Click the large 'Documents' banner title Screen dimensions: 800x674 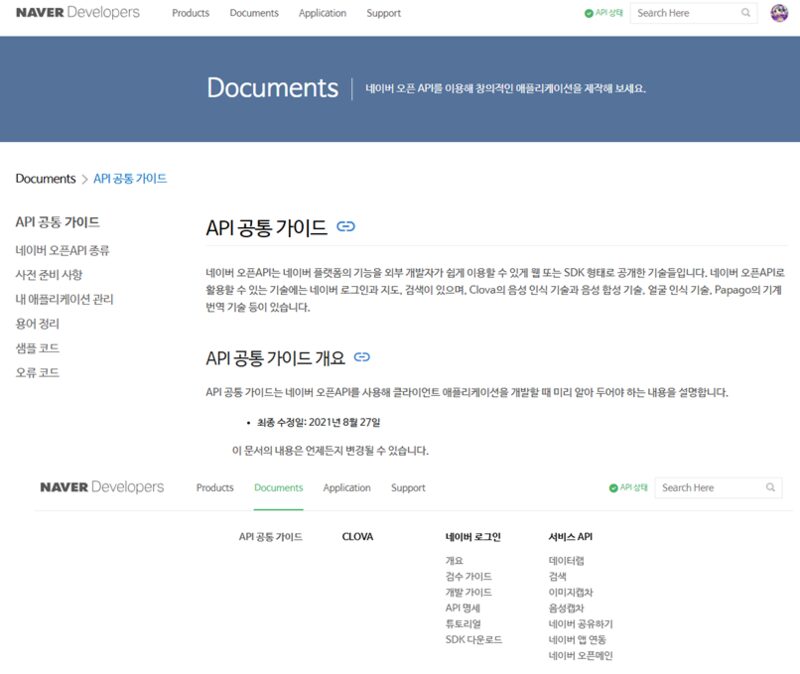(272, 88)
